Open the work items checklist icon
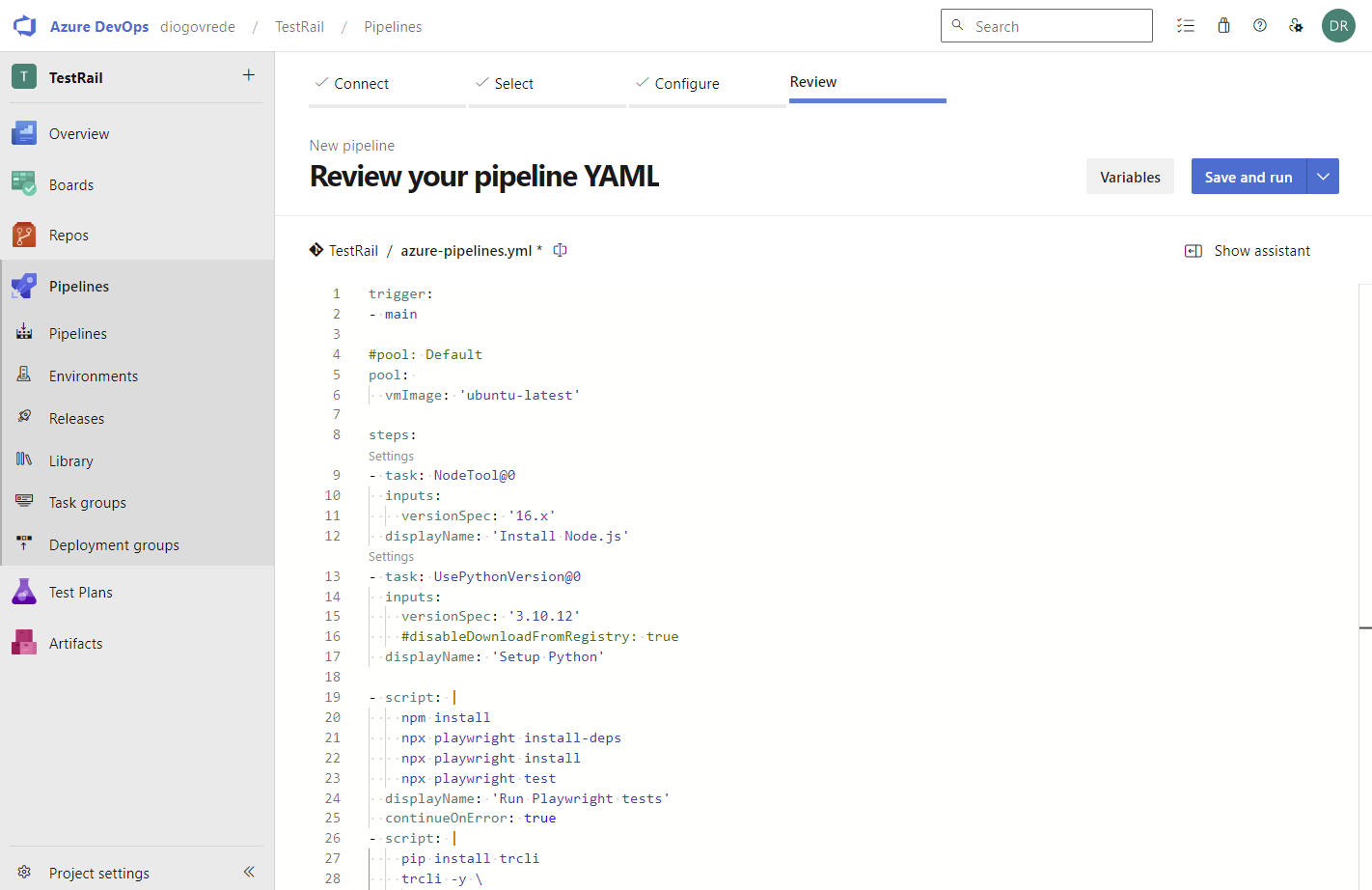Screen dimensions: 1372x890 click(1186, 26)
